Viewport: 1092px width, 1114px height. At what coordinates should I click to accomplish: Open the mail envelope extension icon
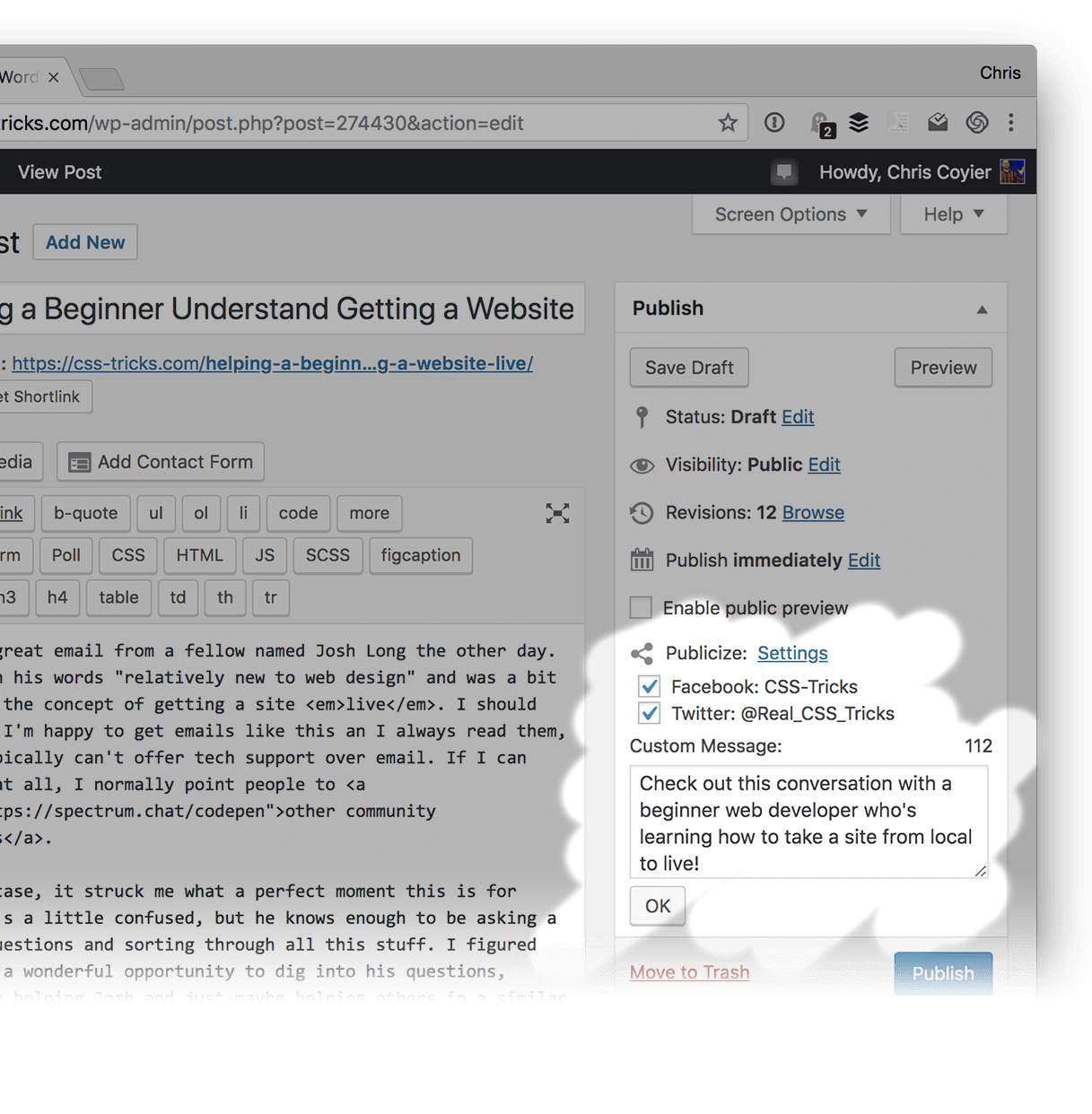click(x=938, y=123)
